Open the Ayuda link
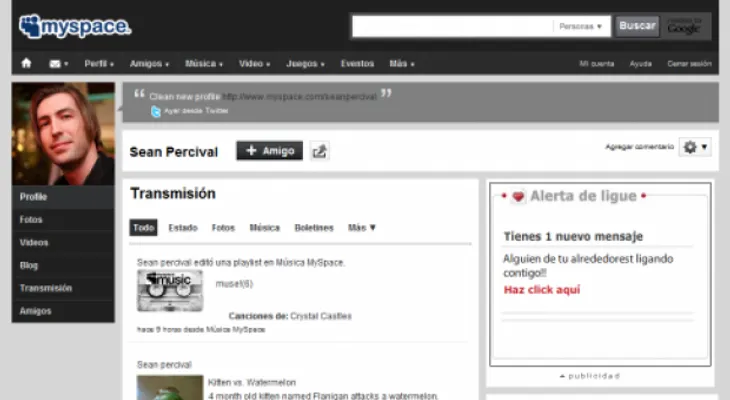 (641, 64)
